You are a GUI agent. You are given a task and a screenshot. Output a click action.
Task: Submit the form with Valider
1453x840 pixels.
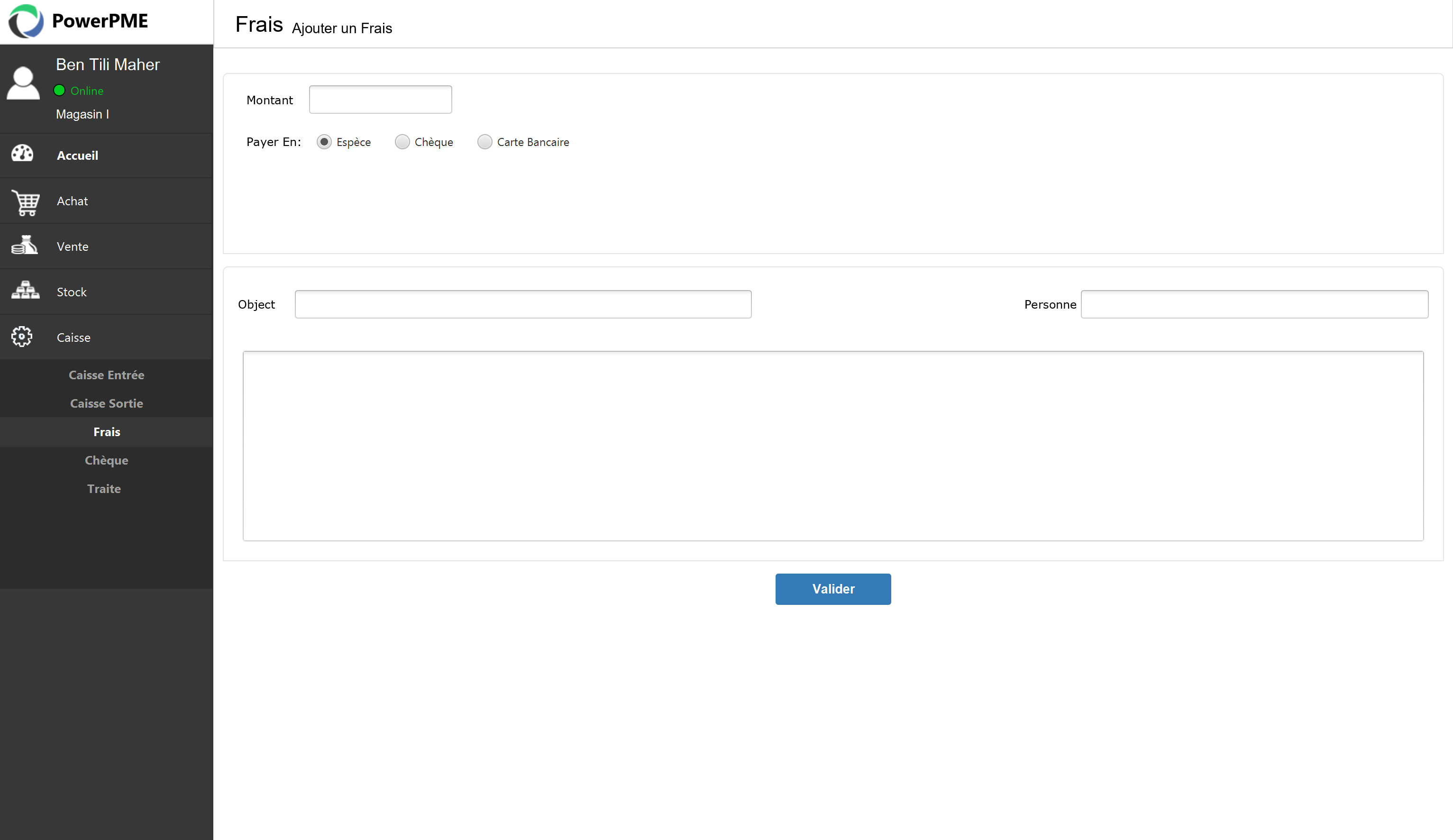(833, 589)
